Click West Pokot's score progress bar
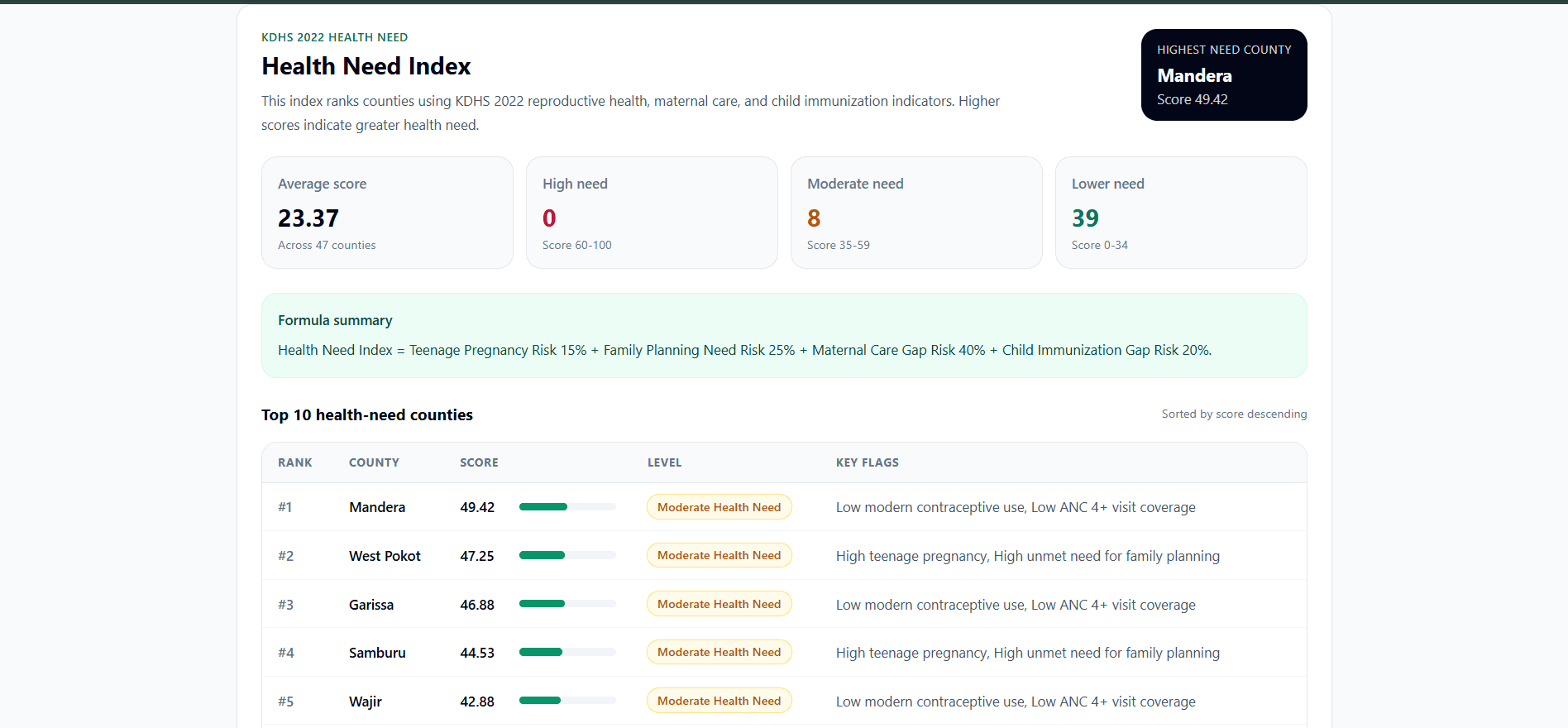 click(x=567, y=555)
